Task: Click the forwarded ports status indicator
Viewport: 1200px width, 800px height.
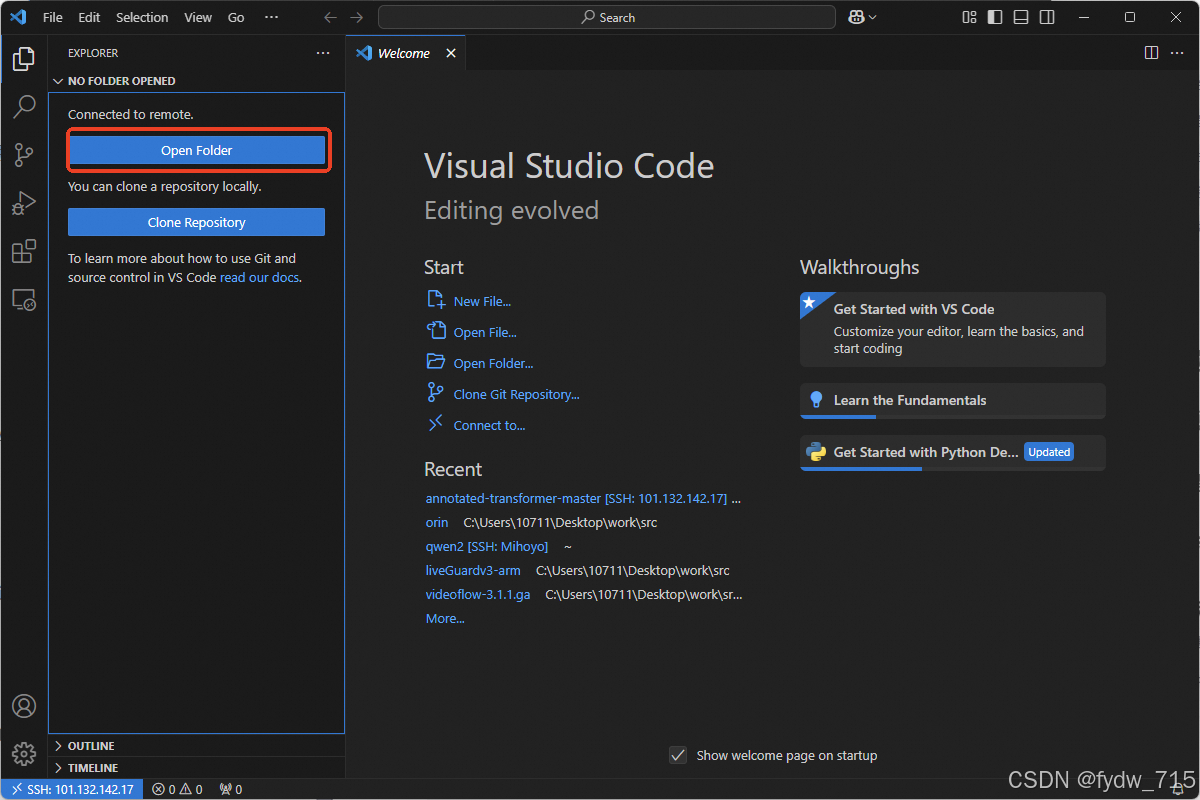Action: [230, 789]
